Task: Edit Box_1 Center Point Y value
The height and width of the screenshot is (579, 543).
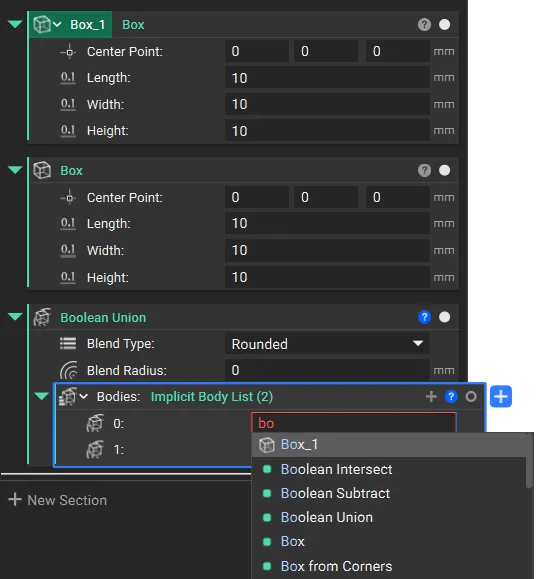Action: click(x=326, y=51)
